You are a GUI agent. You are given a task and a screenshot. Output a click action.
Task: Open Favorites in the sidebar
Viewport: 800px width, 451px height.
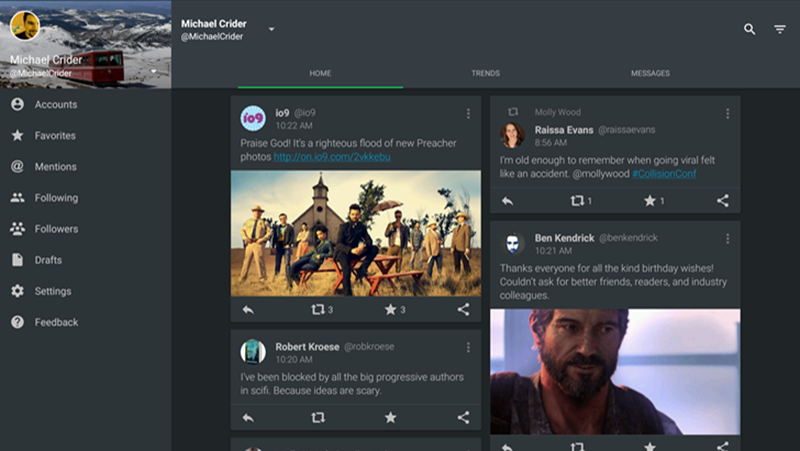pyautogui.click(x=86, y=136)
